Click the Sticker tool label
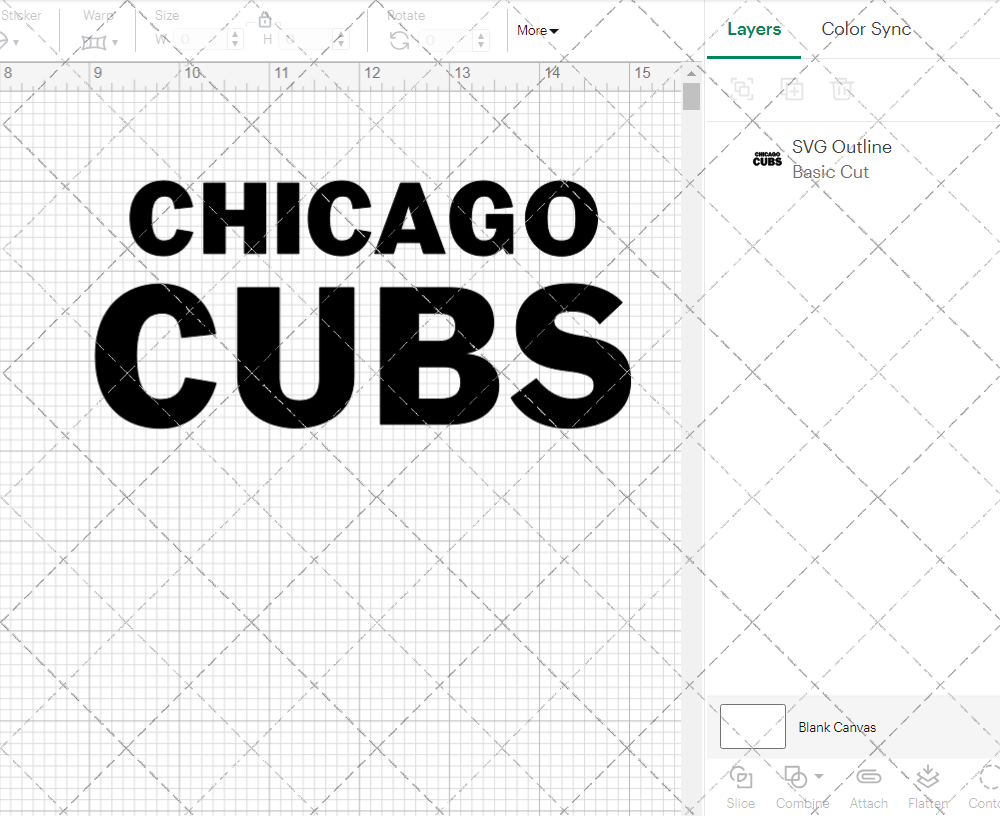1000x816 pixels. pos(23,15)
